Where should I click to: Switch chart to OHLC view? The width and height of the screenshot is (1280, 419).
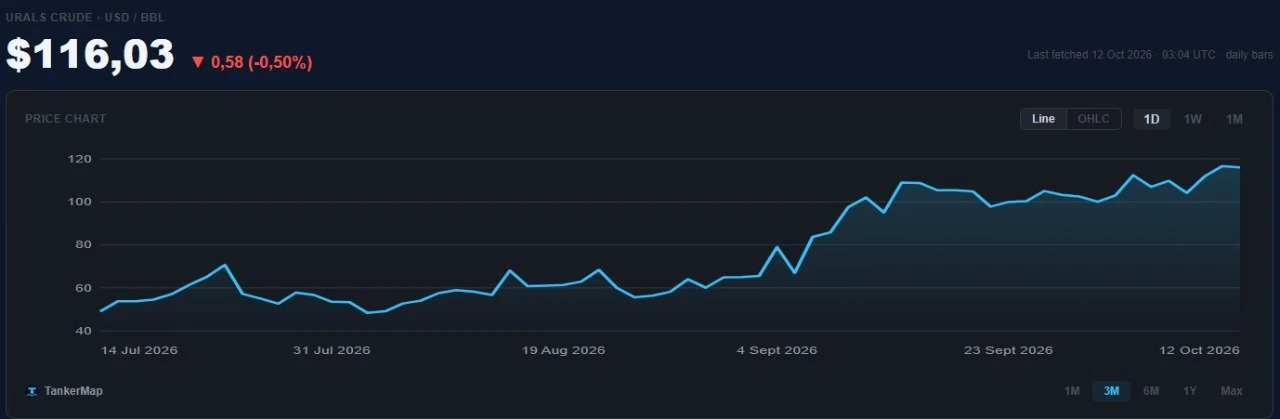point(1093,119)
